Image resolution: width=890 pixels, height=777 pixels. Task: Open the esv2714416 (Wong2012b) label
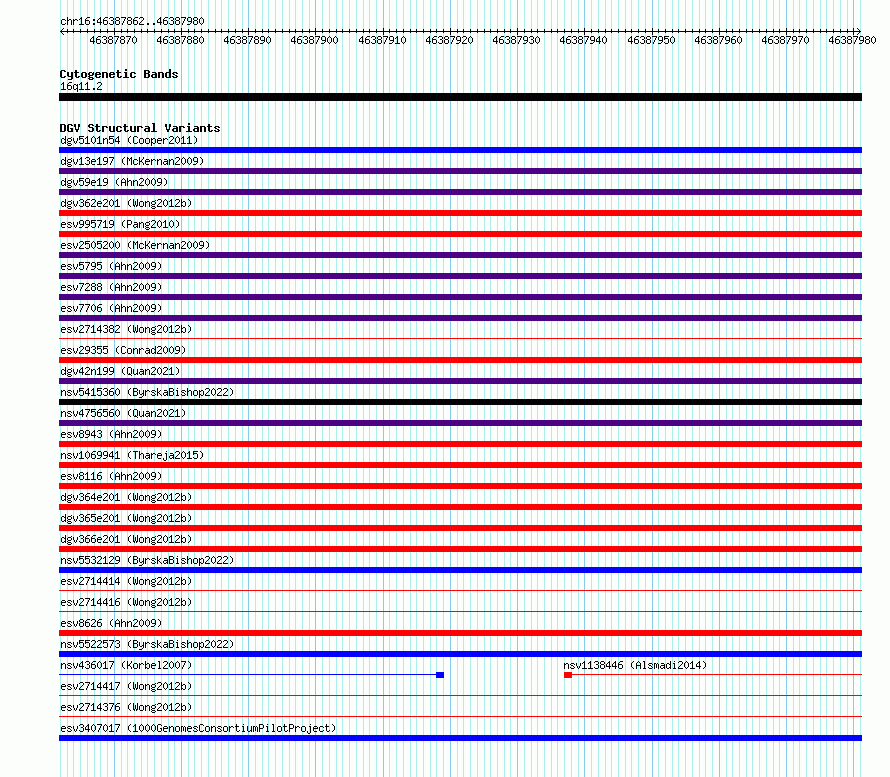126,602
